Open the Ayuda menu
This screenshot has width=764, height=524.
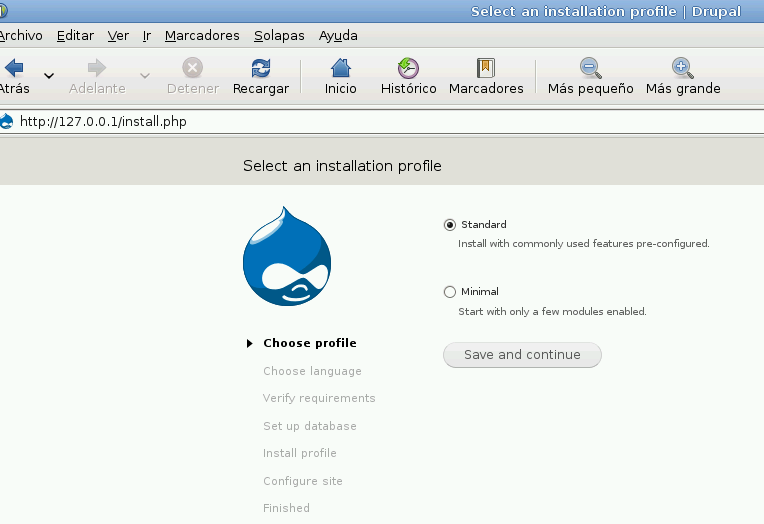(338, 36)
